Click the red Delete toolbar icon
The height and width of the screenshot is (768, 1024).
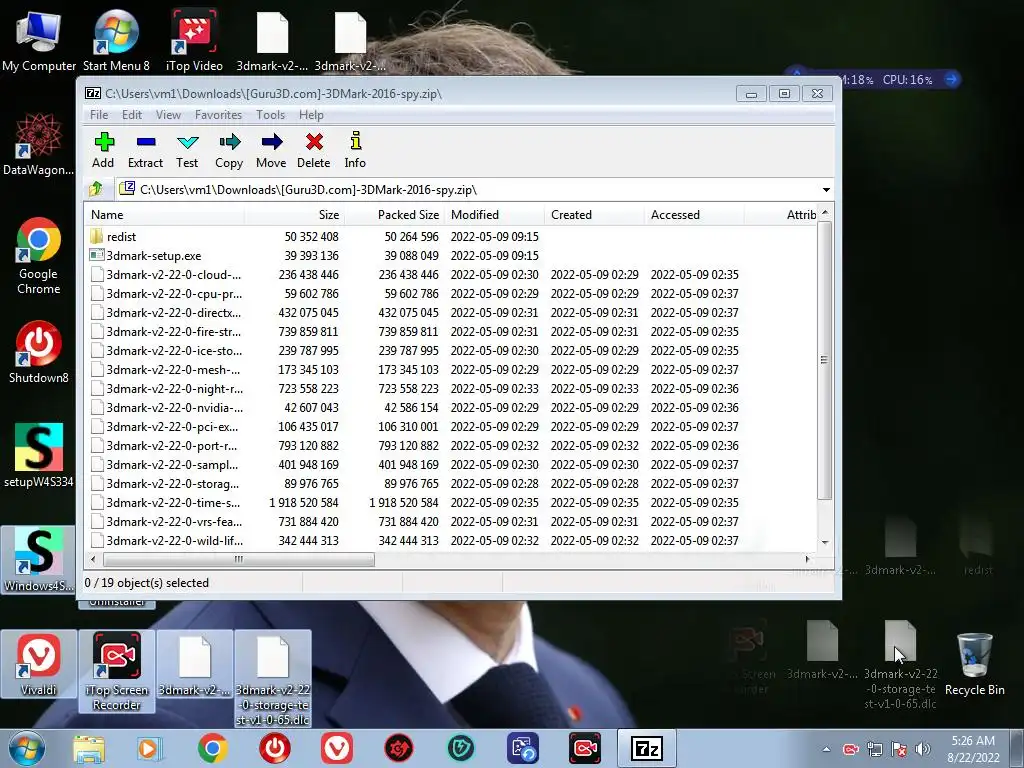[313, 150]
